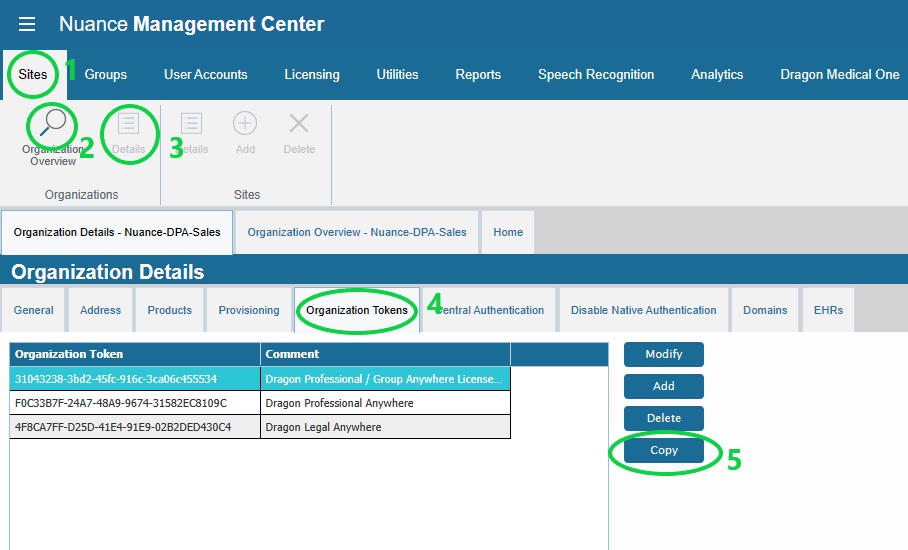Click the Delete site X icon

[298, 124]
